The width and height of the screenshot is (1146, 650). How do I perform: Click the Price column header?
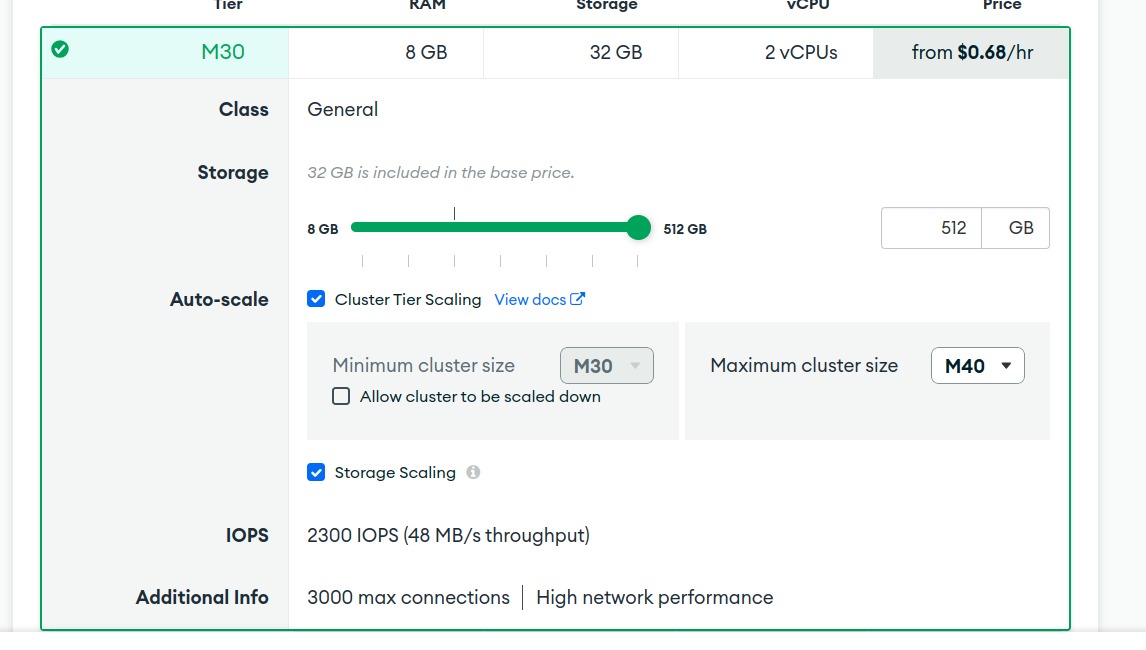[1002, 6]
